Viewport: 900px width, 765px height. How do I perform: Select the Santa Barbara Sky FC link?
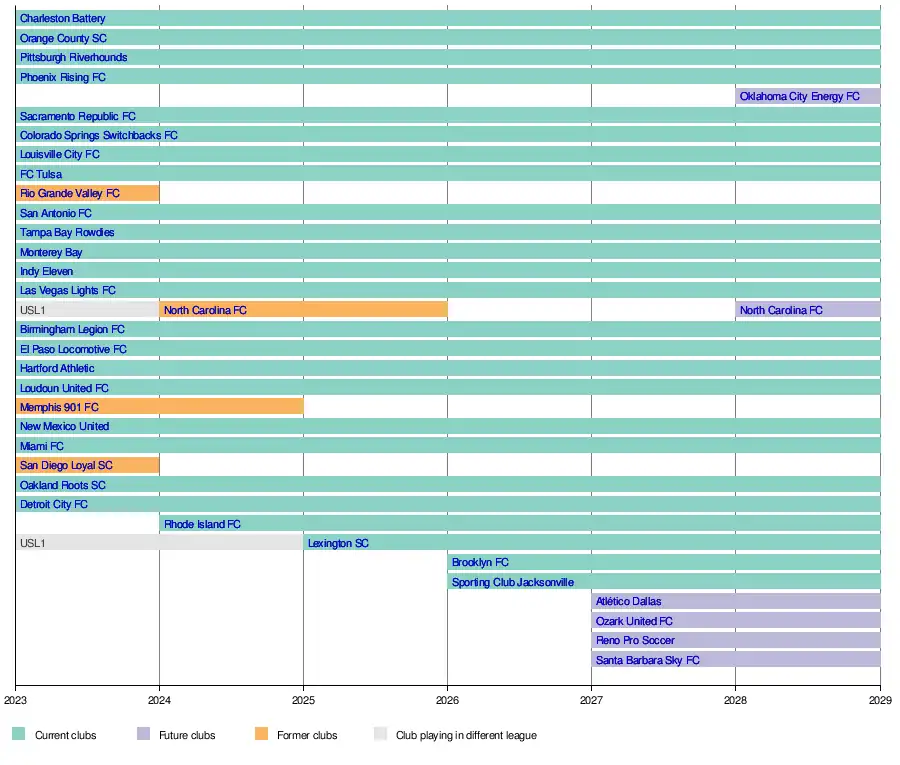[647, 661]
